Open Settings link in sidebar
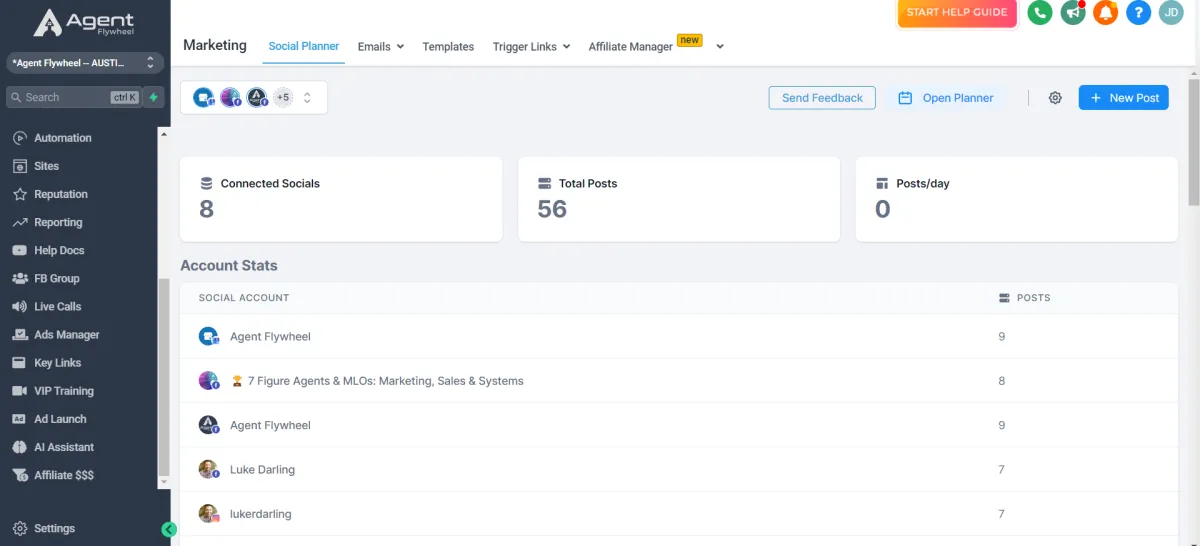This screenshot has width=1200, height=546. click(54, 528)
